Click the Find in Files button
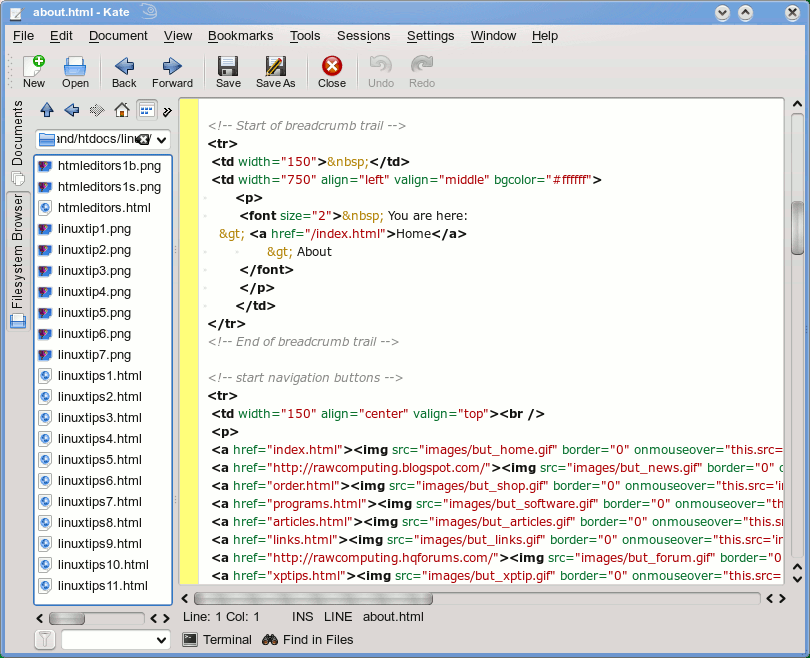This screenshot has height=658, width=810. pyautogui.click(x=308, y=640)
